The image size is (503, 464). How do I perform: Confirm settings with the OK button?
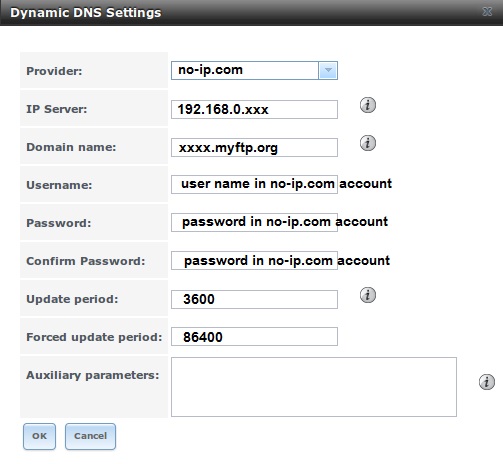point(39,436)
